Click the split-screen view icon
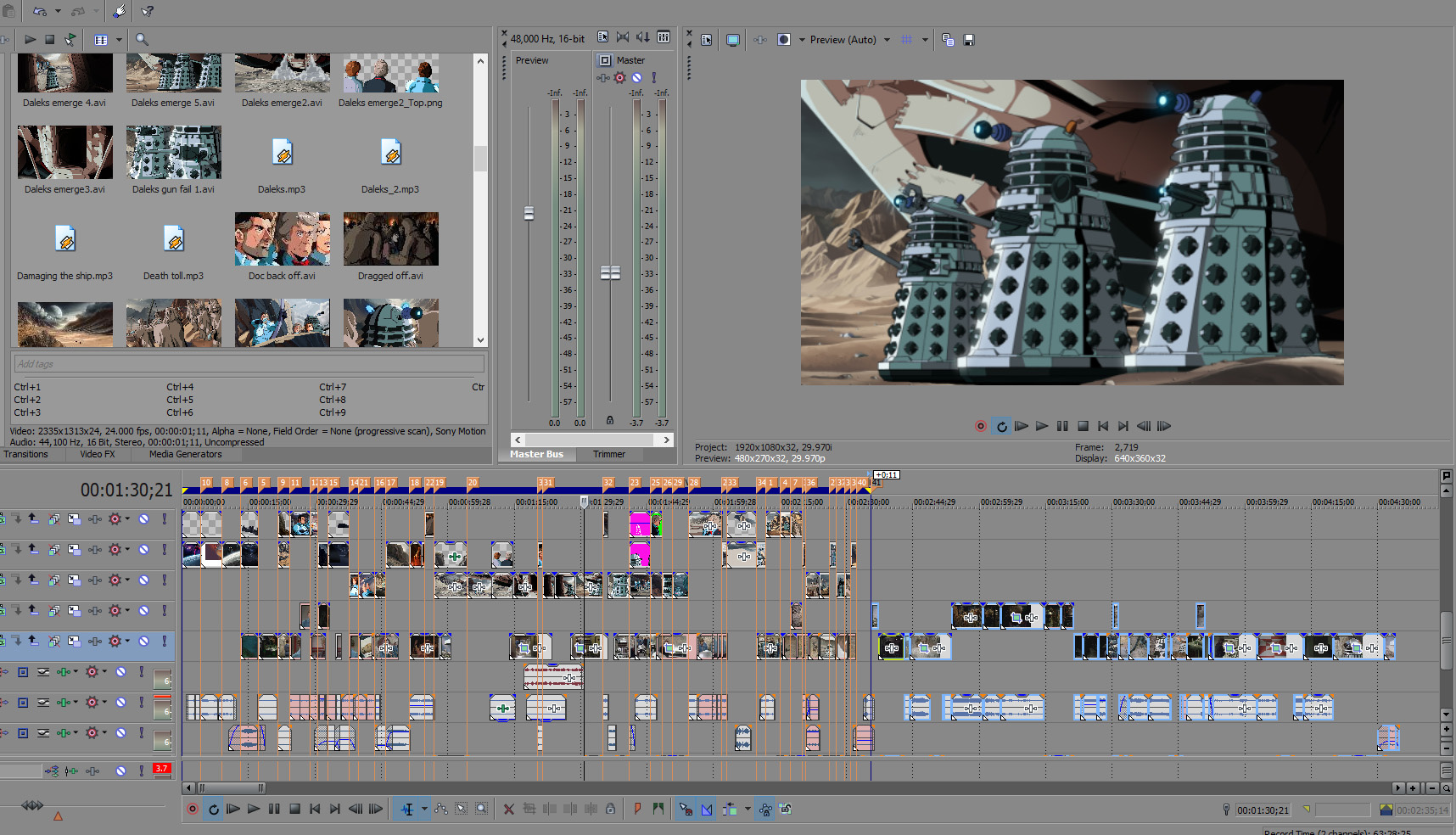 click(x=784, y=40)
